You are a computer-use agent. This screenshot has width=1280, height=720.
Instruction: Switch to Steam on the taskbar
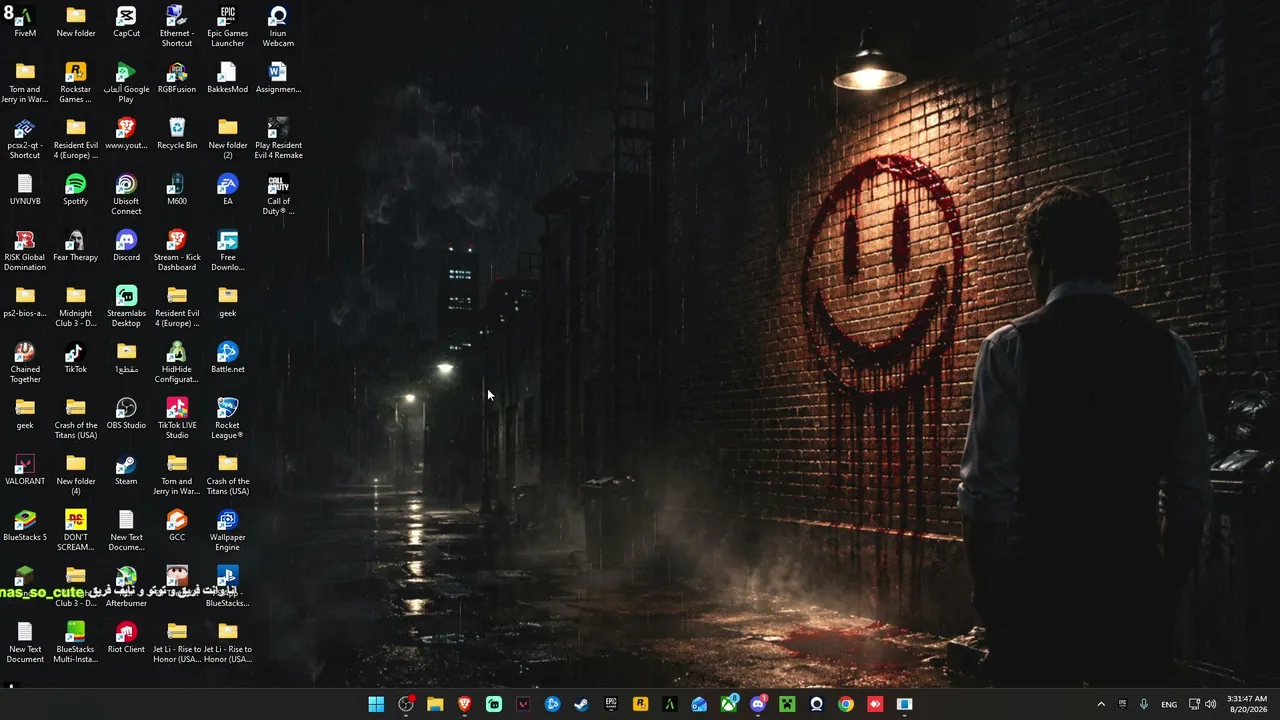pos(581,704)
